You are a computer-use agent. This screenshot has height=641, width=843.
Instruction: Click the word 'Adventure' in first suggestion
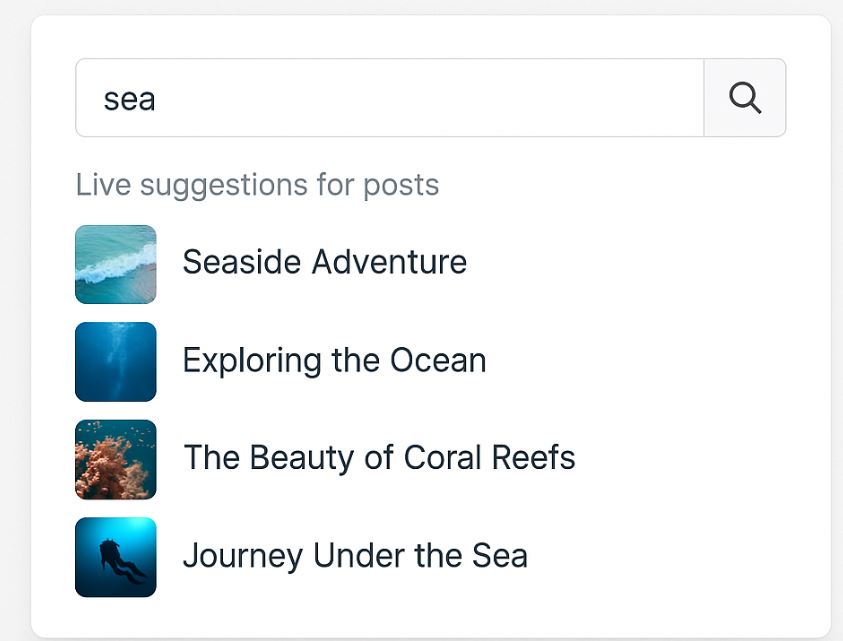pyautogui.click(x=389, y=263)
